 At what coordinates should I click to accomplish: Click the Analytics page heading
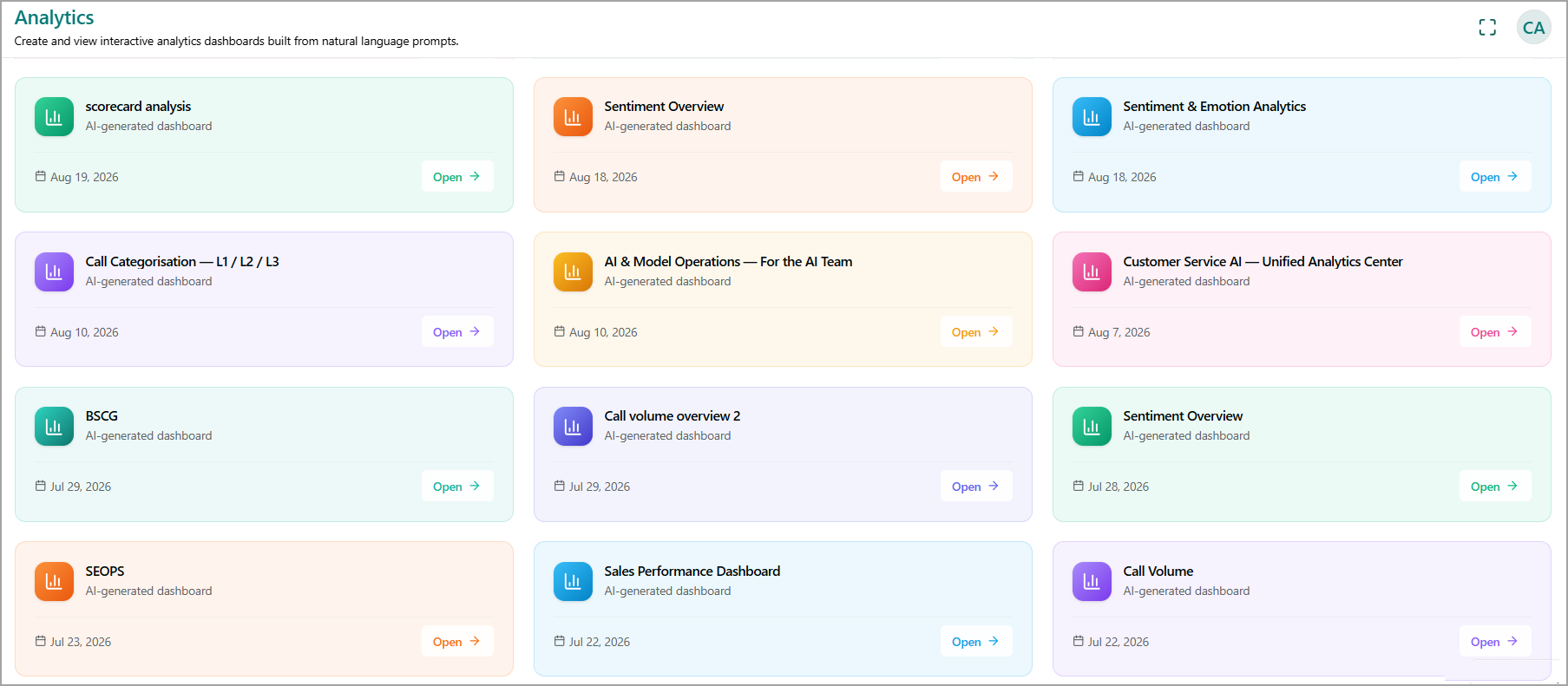click(x=54, y=17)
